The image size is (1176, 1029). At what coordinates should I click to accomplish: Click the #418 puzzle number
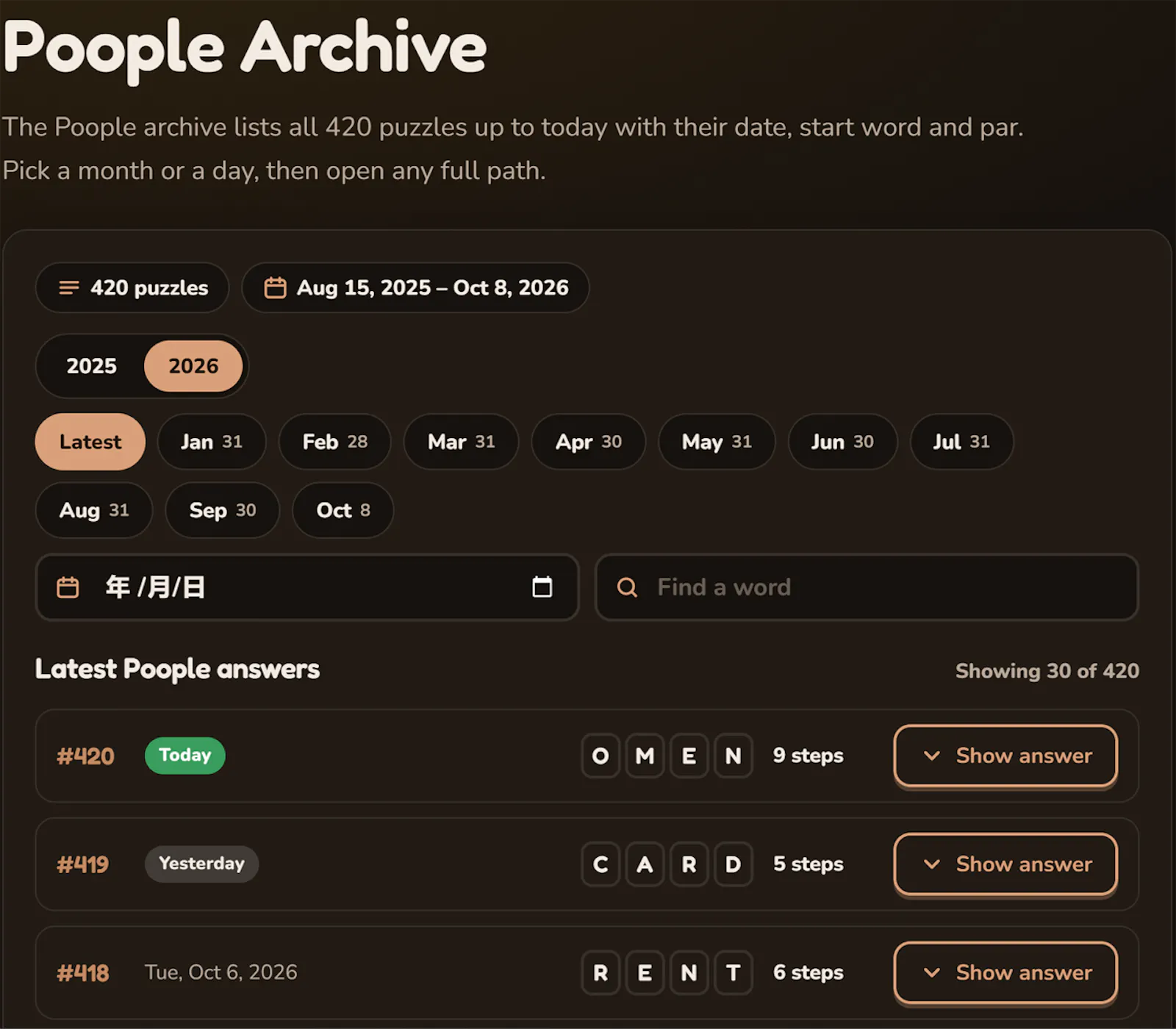pyautogui.click(x=83, y=972)
